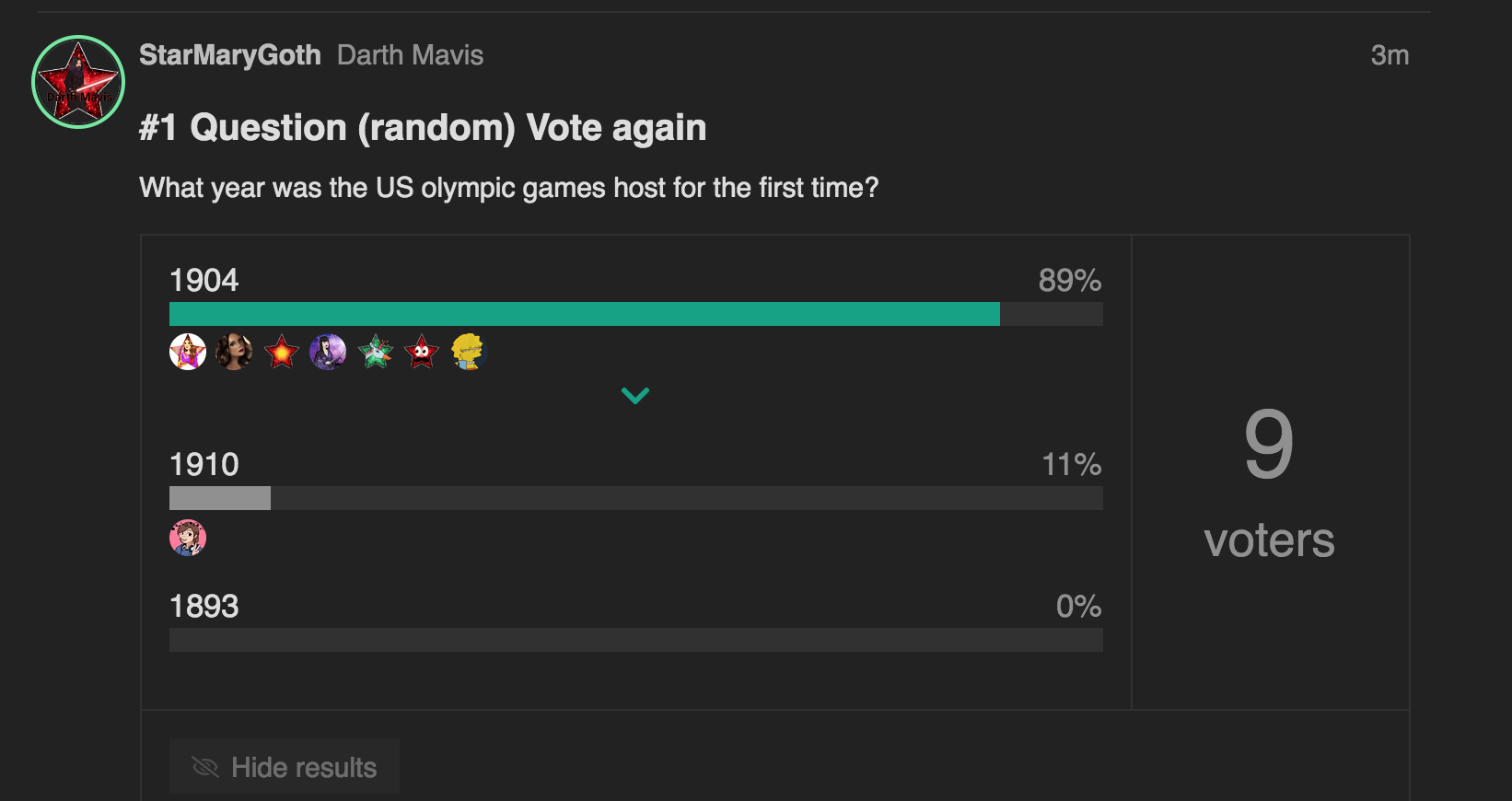Open StarMaryGoth's red star profile avatar
This screenshot has height=801, width=1512.
[x=78, y=82]
